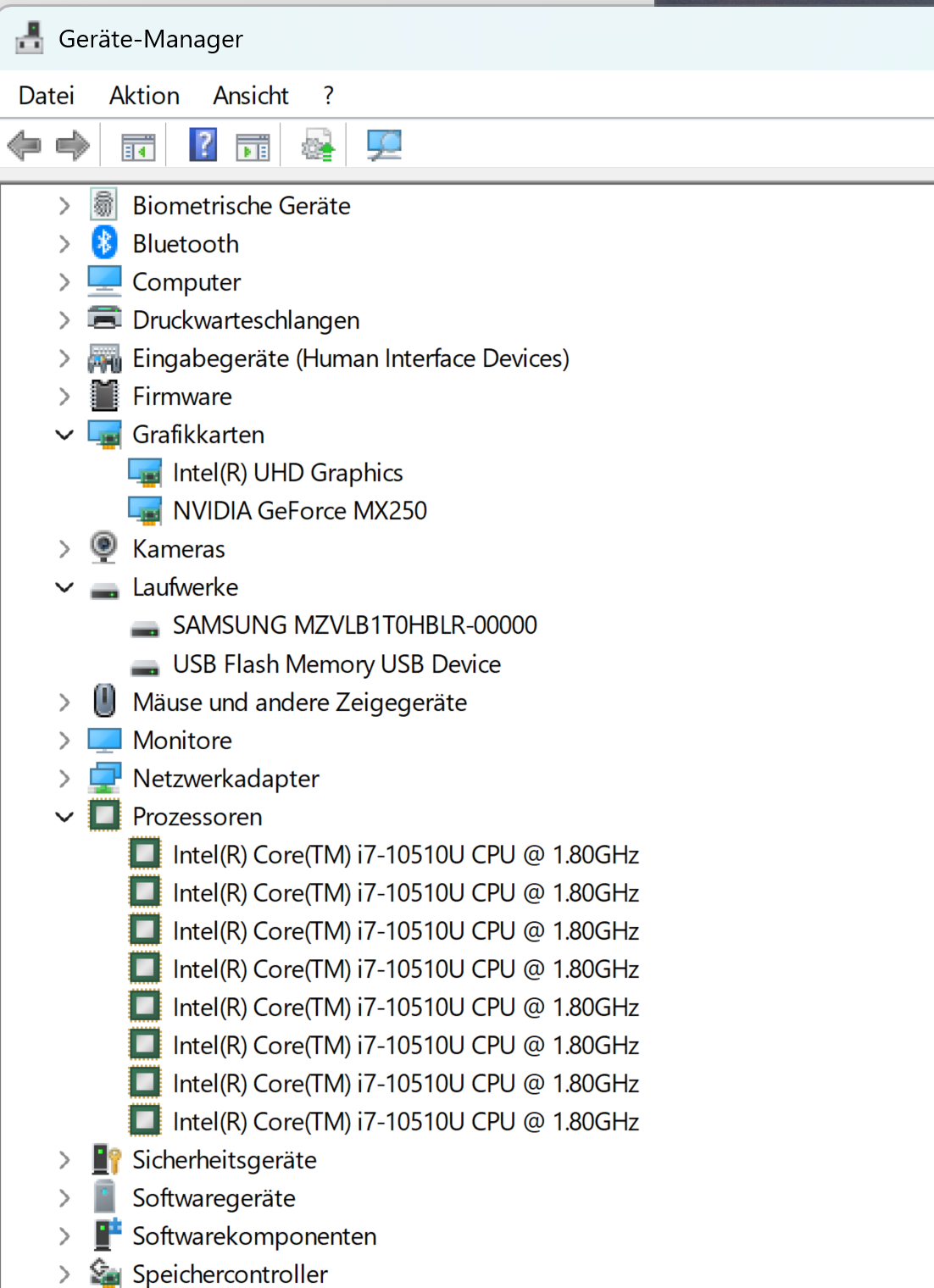Image resolution: width=934 pixels, height=1288 pixels.
Task: Select the Kameras label
Action: [x=179, y=549]
